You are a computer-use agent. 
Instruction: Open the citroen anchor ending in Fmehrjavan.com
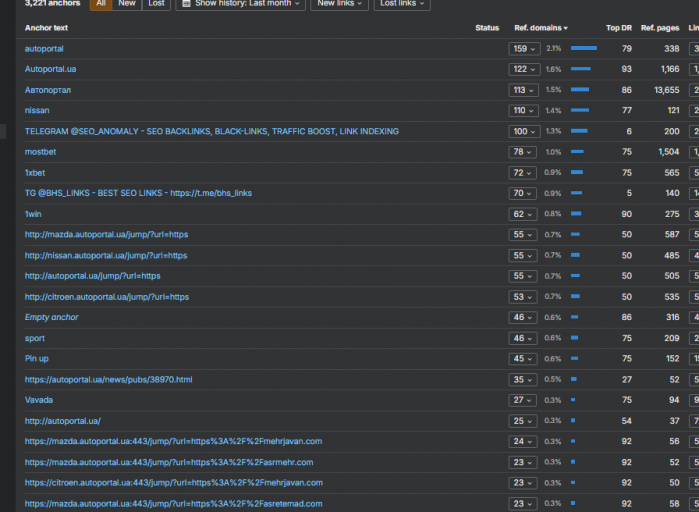(174, 483)
